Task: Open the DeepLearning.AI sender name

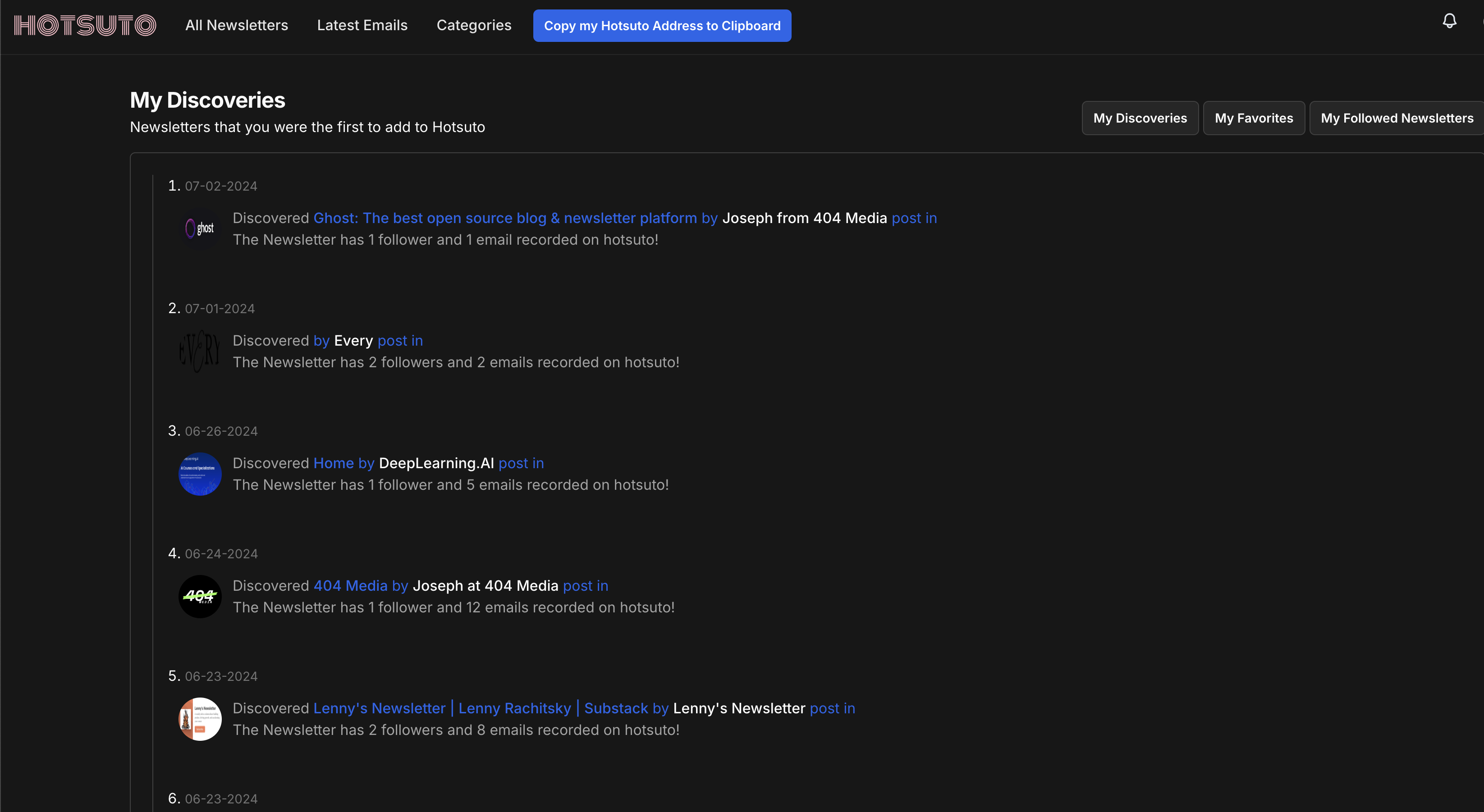Action: pos(436,464)
